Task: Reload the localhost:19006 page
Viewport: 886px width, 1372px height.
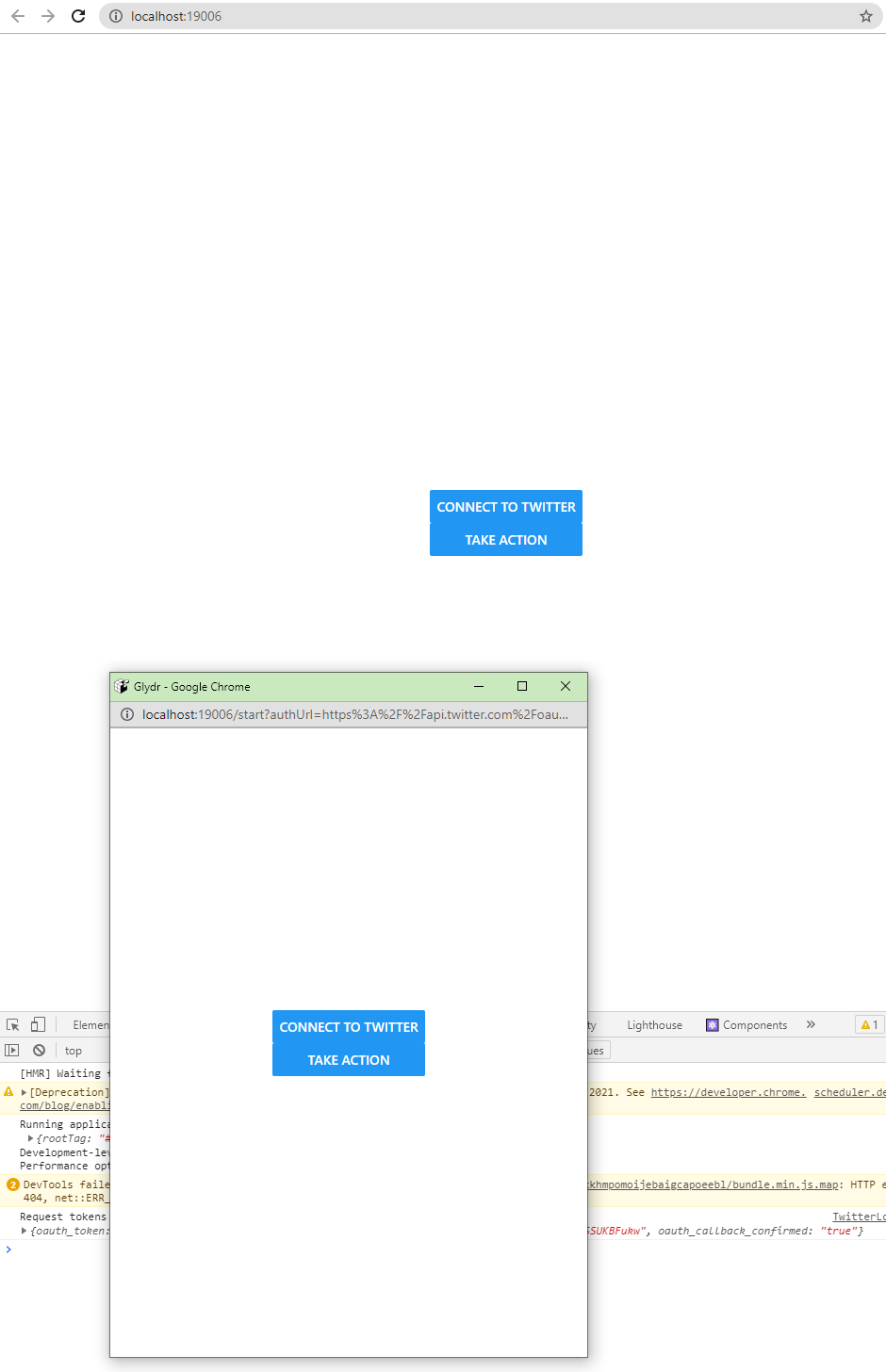Action: coord(78,16)
